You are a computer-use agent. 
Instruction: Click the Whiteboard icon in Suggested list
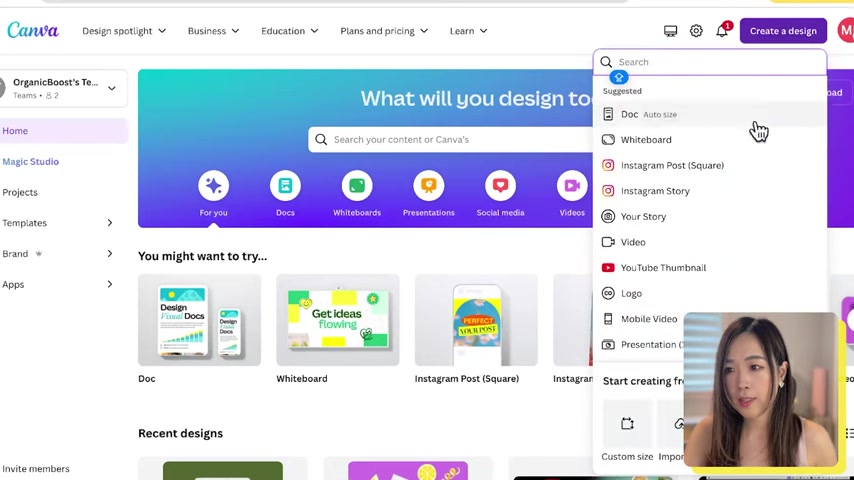pos(608,139)
